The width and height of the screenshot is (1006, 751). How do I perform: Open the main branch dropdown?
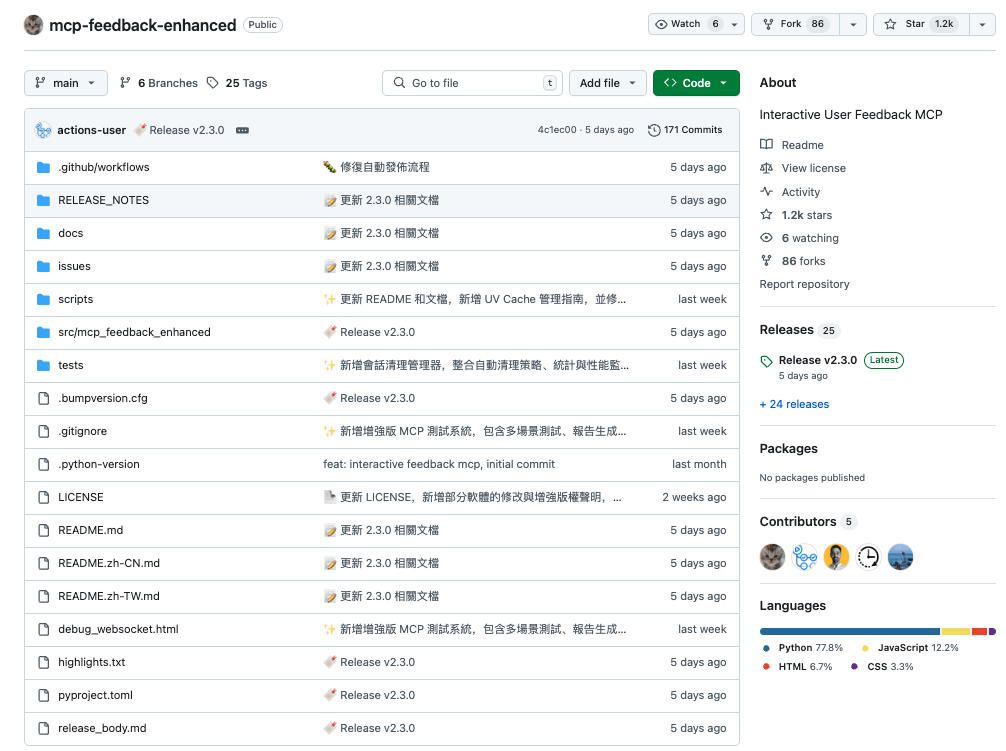66,83
